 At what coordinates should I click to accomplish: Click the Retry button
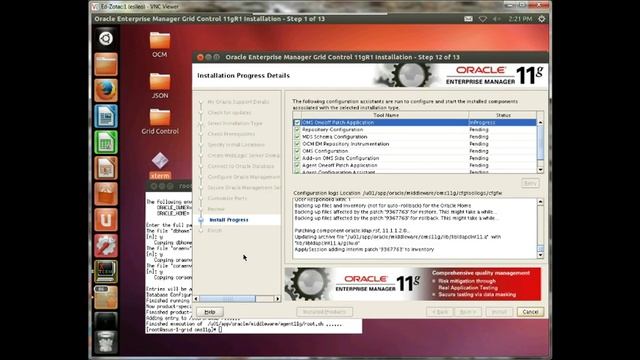tap(530, 184)
